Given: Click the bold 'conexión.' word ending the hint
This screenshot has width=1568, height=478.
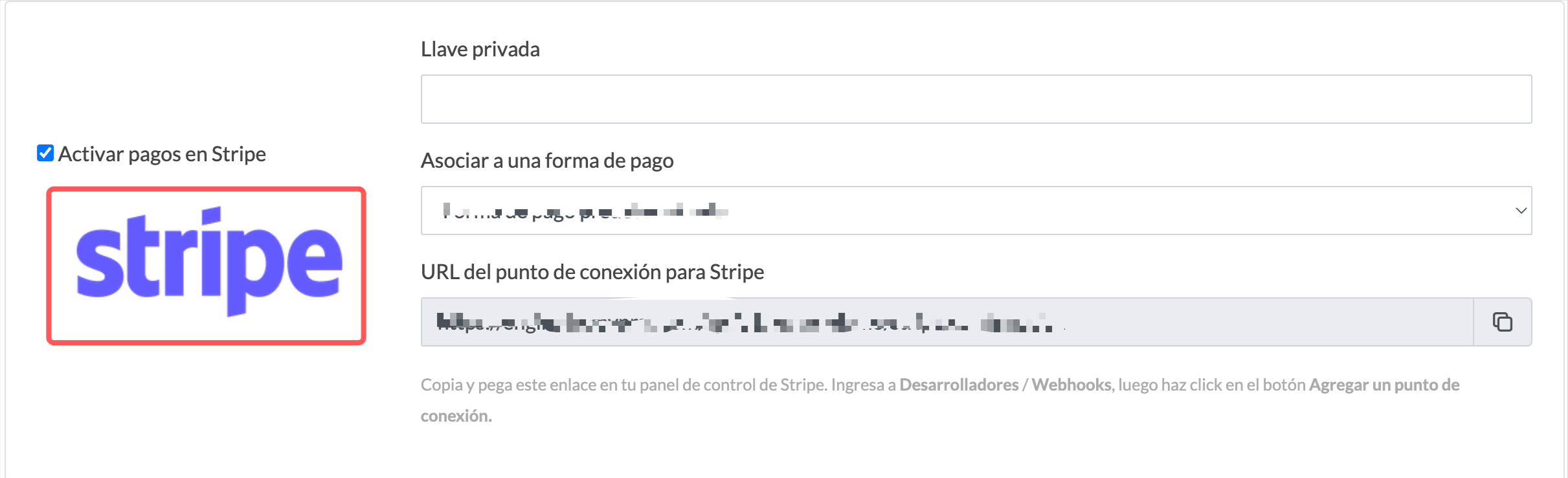Looking at the screenshot, I should click(x=456, y=416).
